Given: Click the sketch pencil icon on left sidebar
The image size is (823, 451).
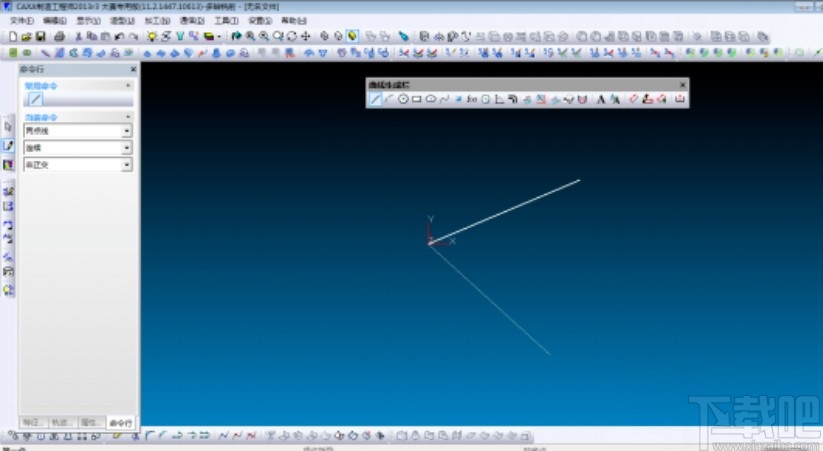Looking at the screenshot, I should pos(8,145).
